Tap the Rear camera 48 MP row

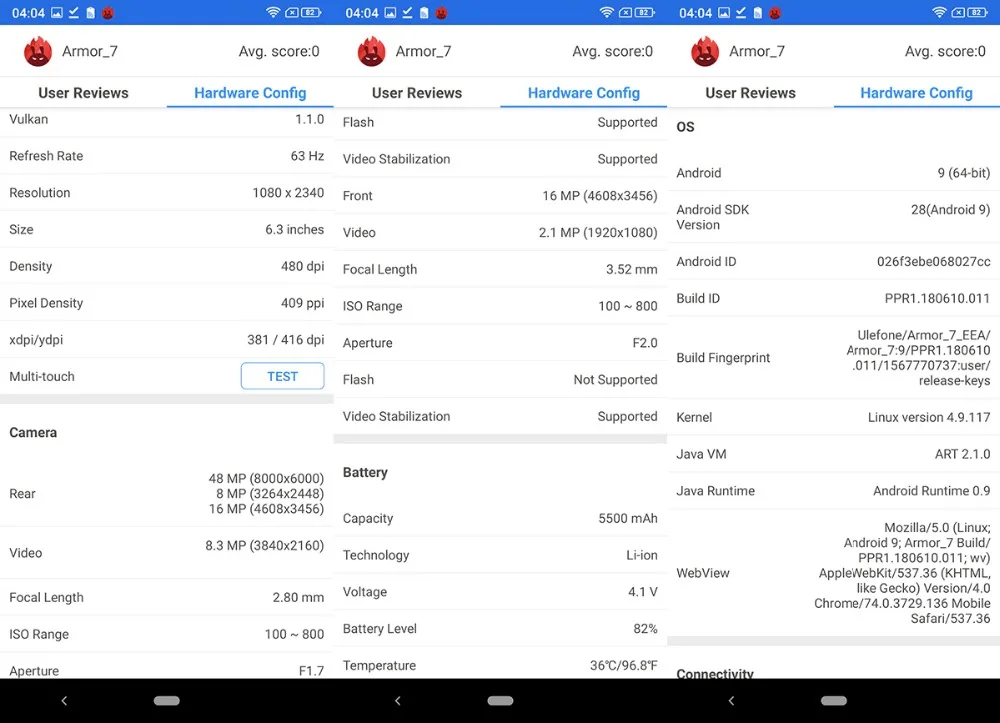click(x=166, y=493)
